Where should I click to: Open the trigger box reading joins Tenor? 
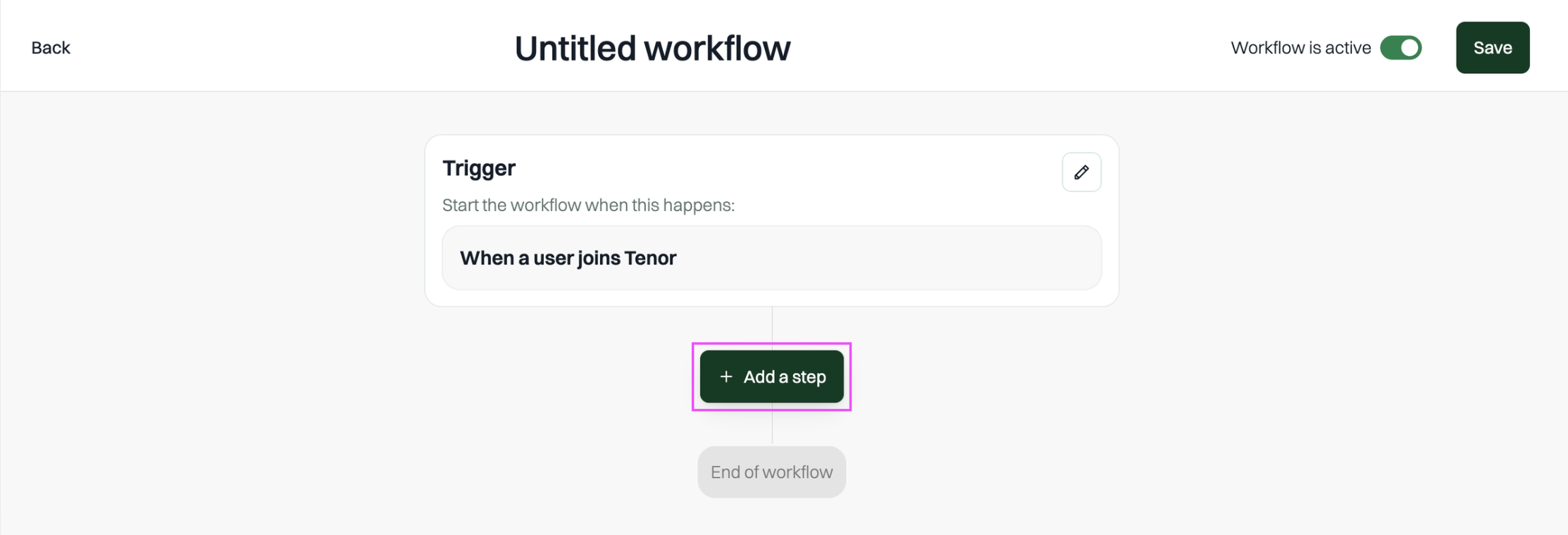pyautogui.click(x=771, y=258)
